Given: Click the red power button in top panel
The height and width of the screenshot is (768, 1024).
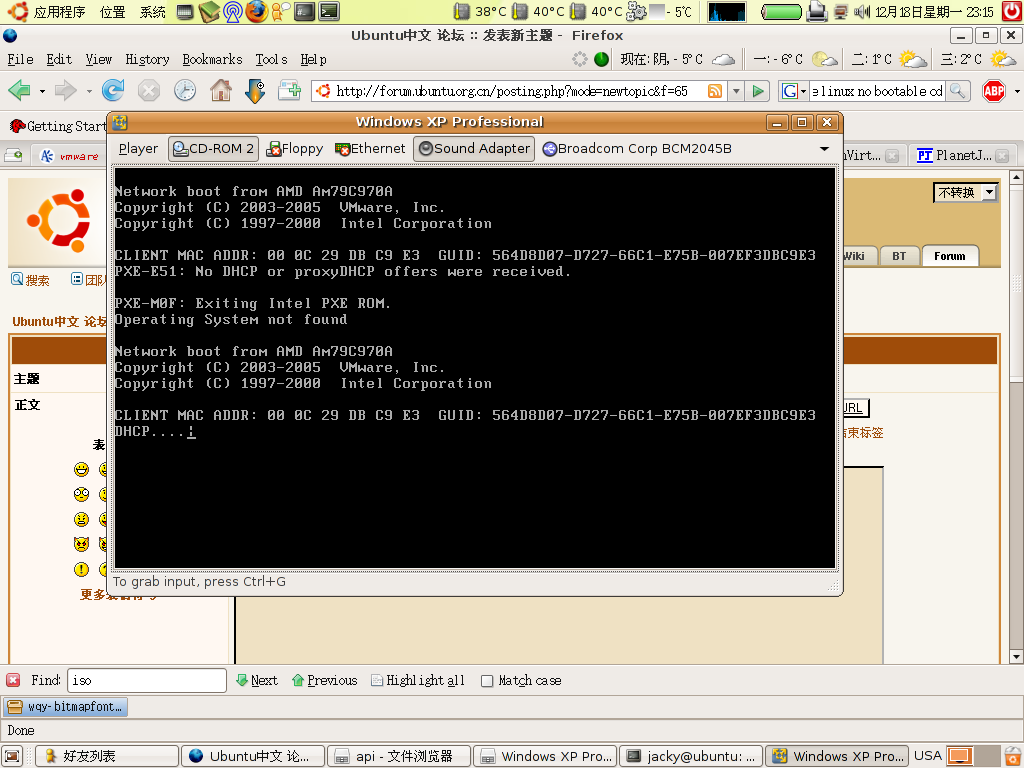Looking at the screenshot, I should click(x=1013, y=11).
